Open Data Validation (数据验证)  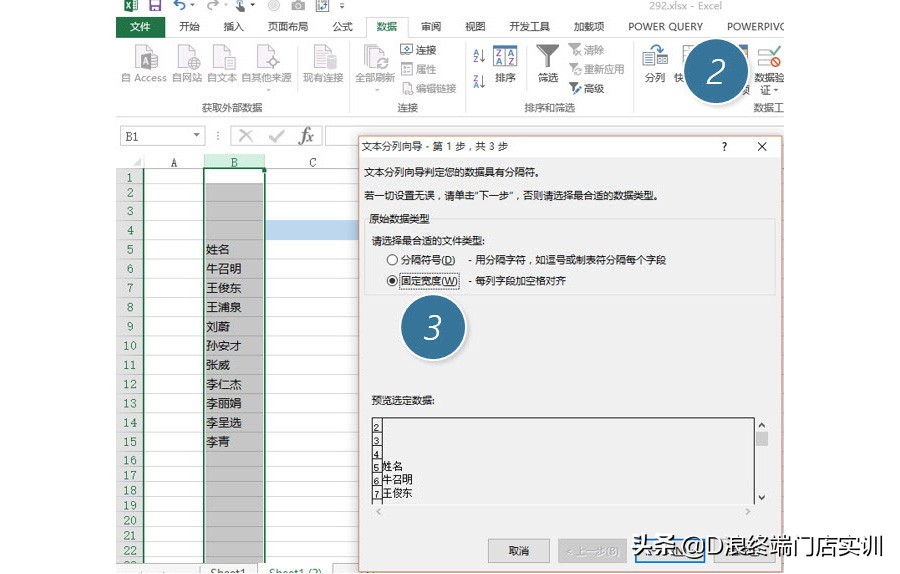[x=769, y=71]
